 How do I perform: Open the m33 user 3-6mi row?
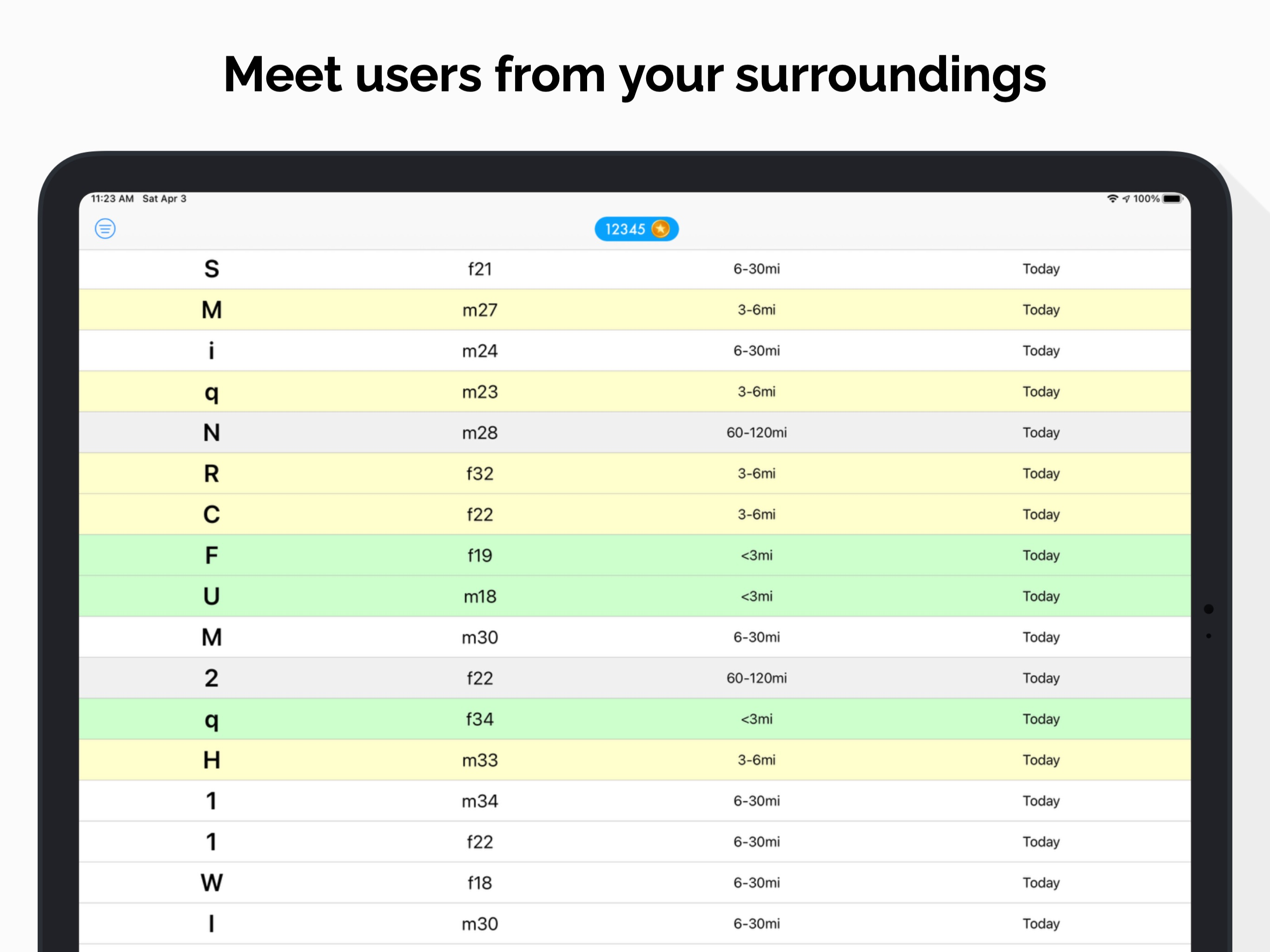[480, 760]
